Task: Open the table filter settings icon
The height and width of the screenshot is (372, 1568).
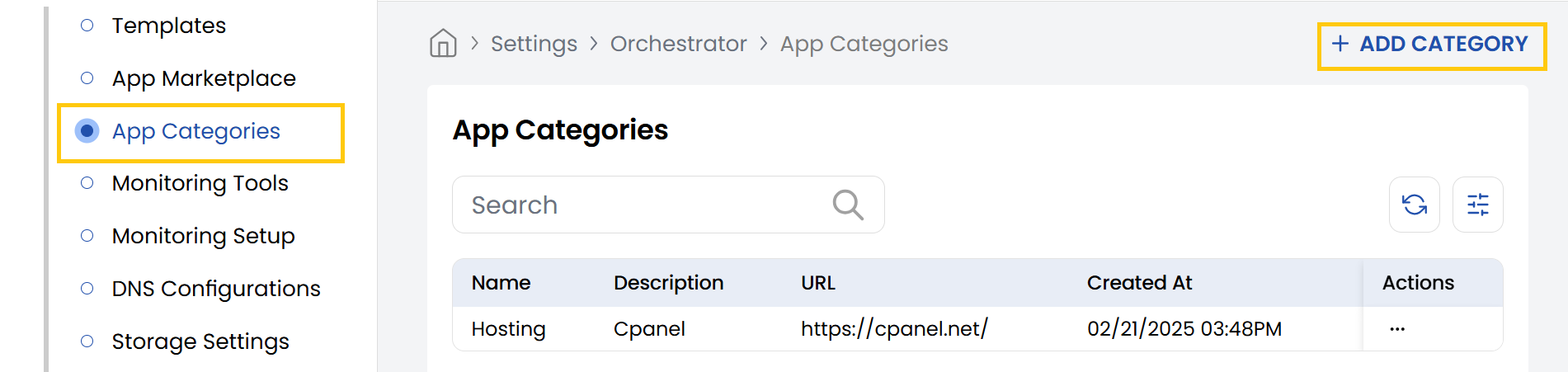Action: coord(1477,205)
